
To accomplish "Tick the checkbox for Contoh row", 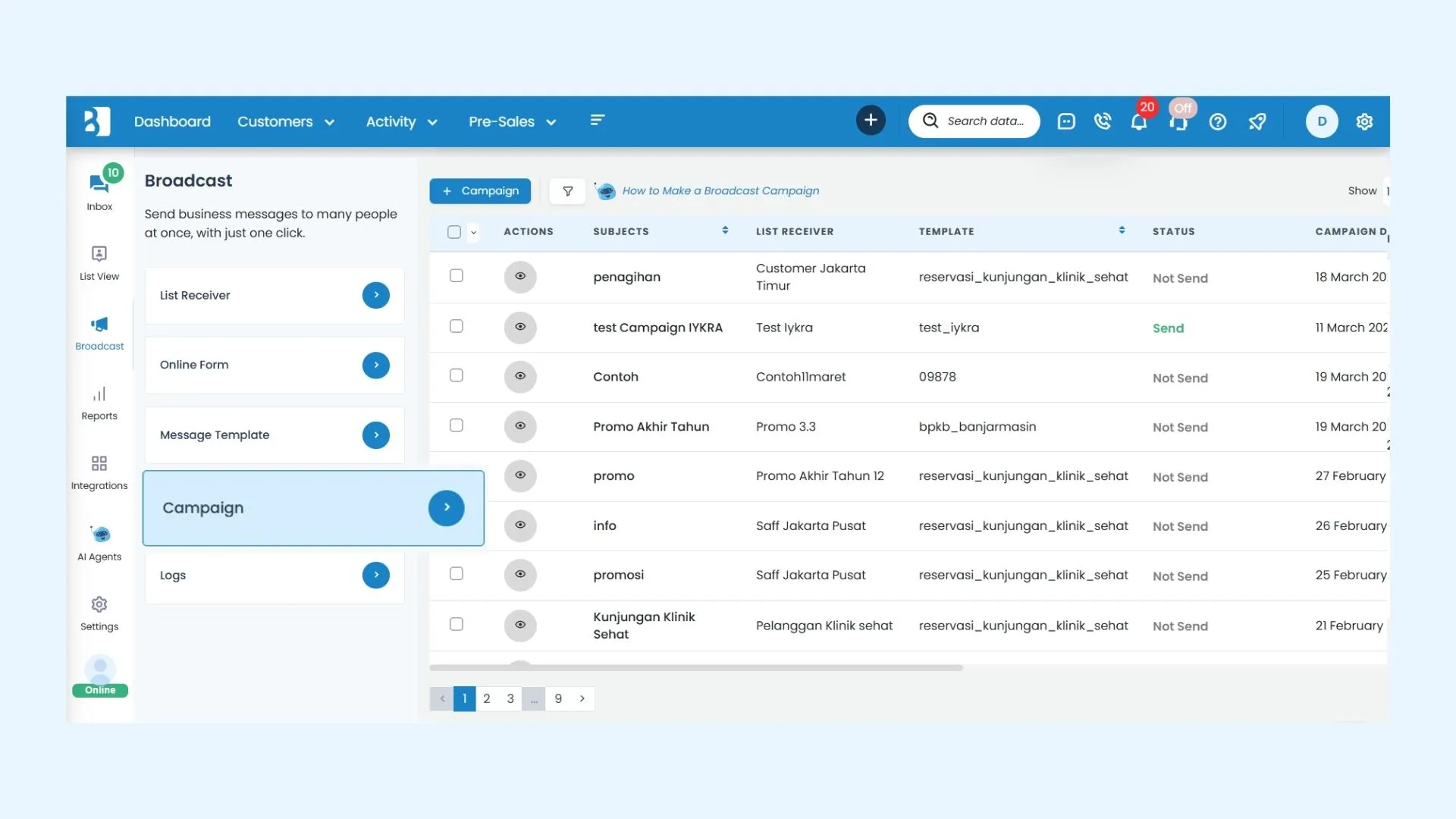I will (456, 375).
